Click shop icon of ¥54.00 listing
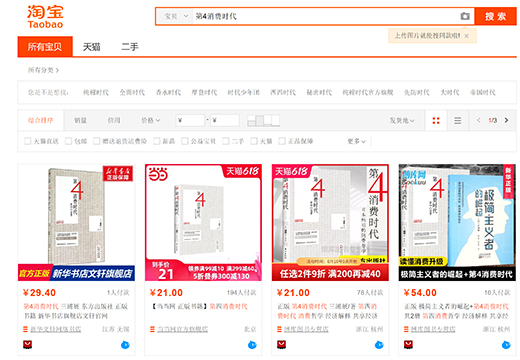The height and width of the screenshot is (360, 520). click(x=406, y=329)
